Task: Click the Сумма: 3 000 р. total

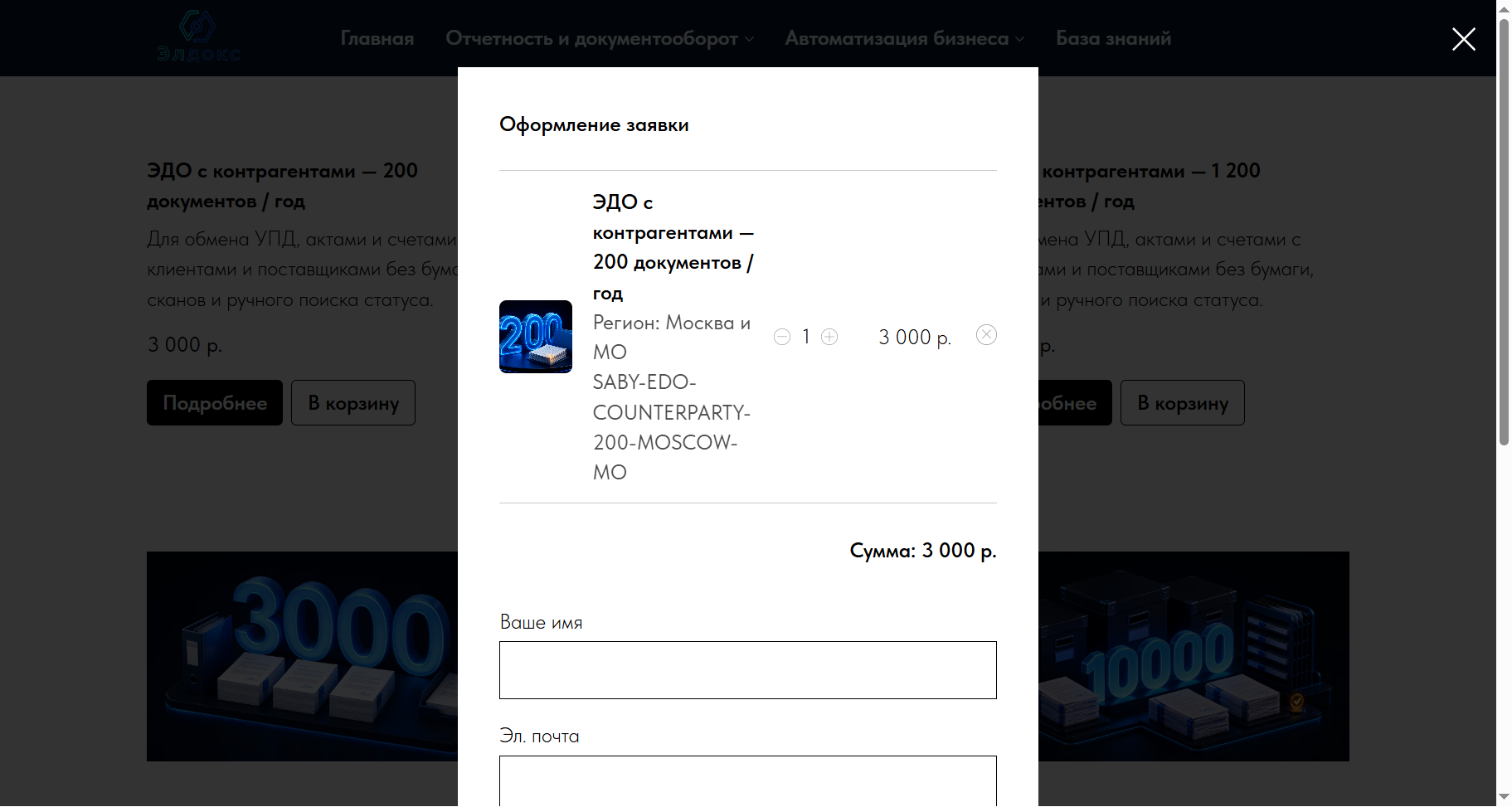Action: [x=923, y=551]
